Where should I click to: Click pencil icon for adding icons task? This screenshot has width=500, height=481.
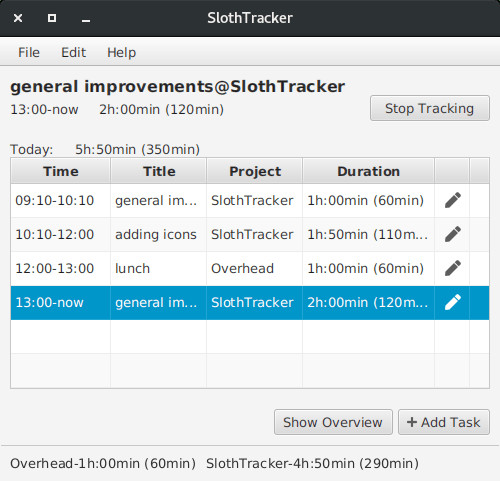click(x=453, y=234)
